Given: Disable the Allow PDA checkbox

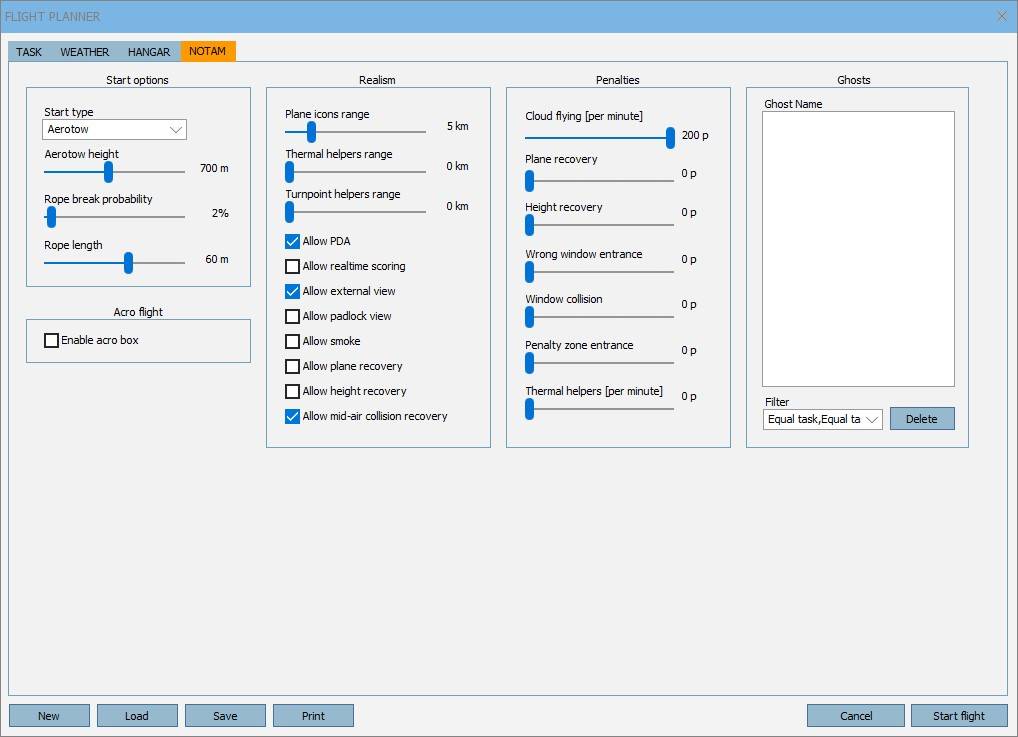Looking at the screenshot, I should click(293, 242).
